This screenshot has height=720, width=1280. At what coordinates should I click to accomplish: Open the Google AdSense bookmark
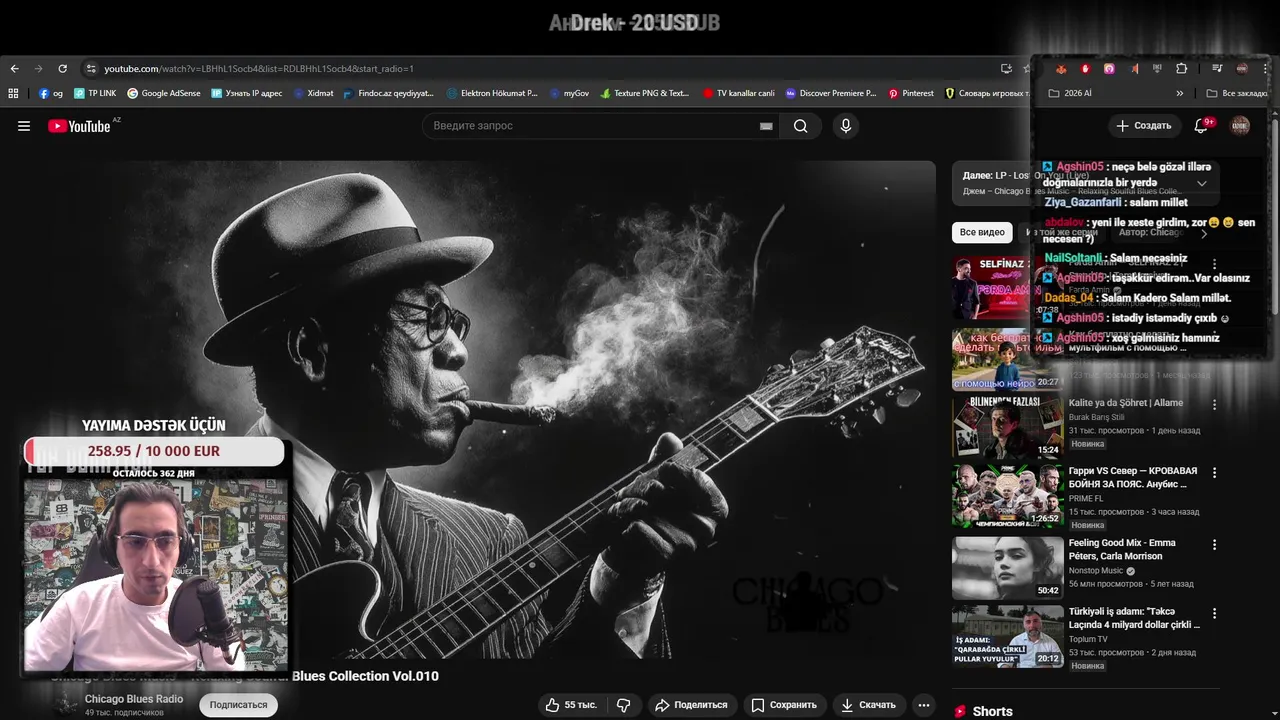tap(164, 93)
